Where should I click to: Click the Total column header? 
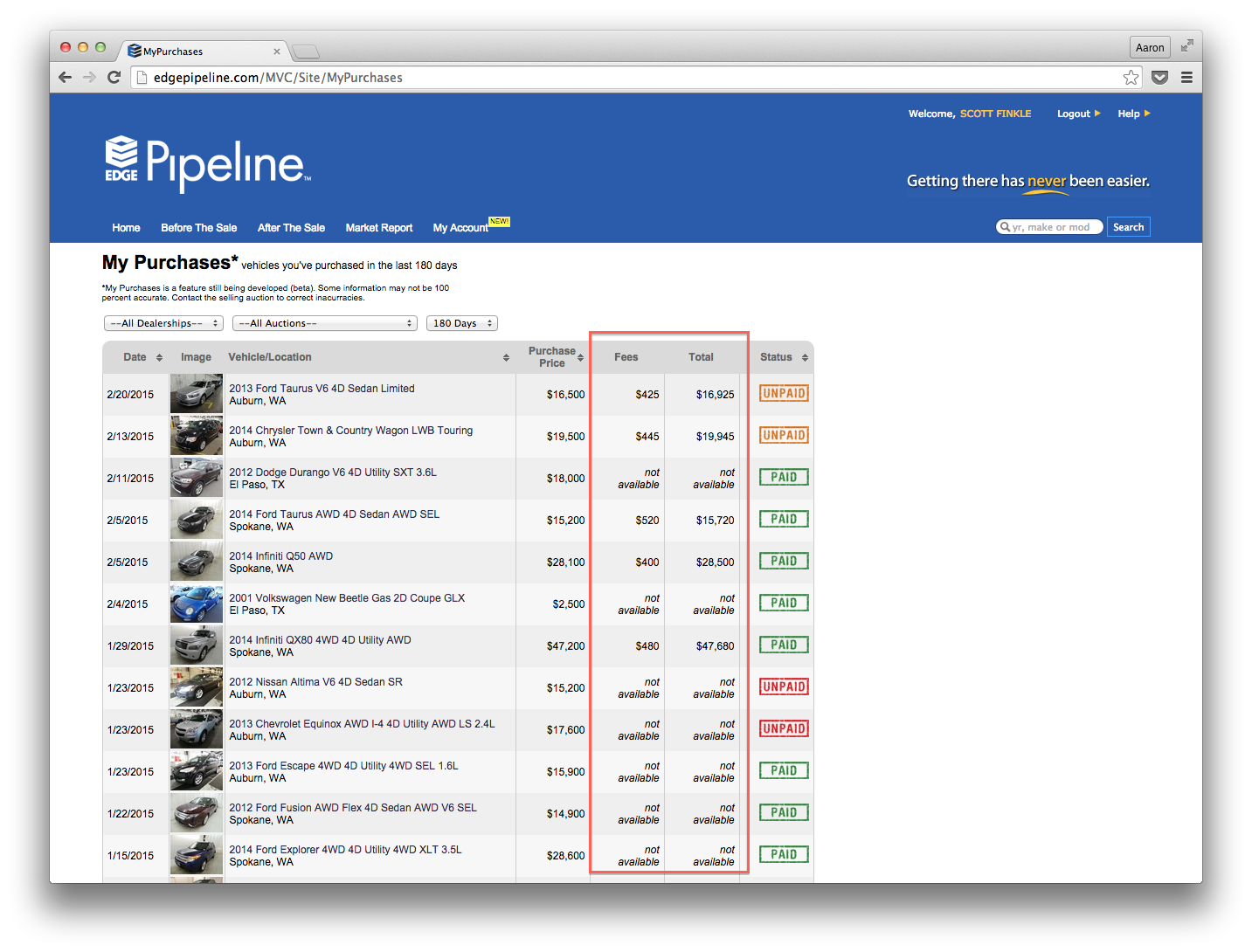point(701,357)
